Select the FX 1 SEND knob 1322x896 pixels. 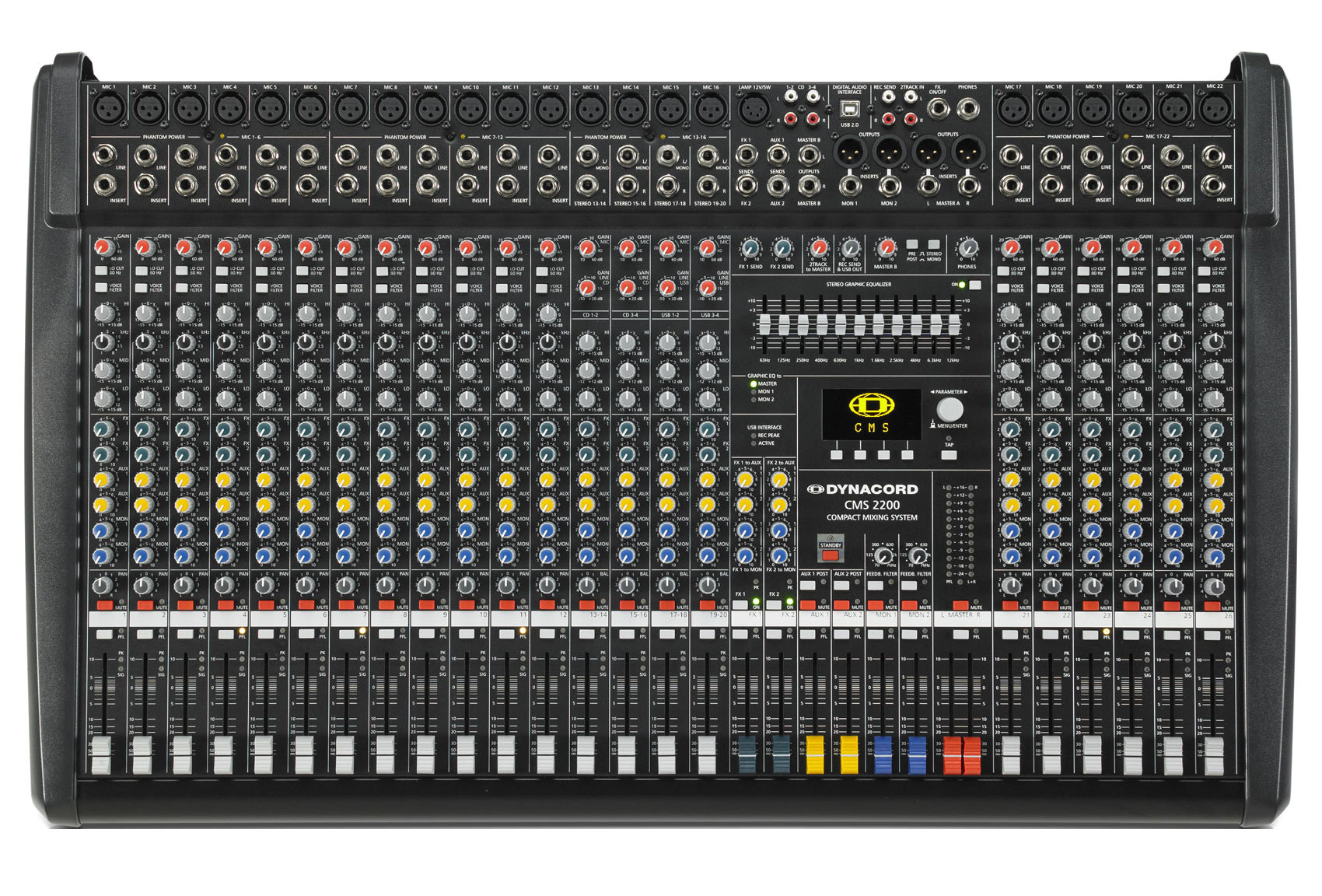click(x=750, y=249)
